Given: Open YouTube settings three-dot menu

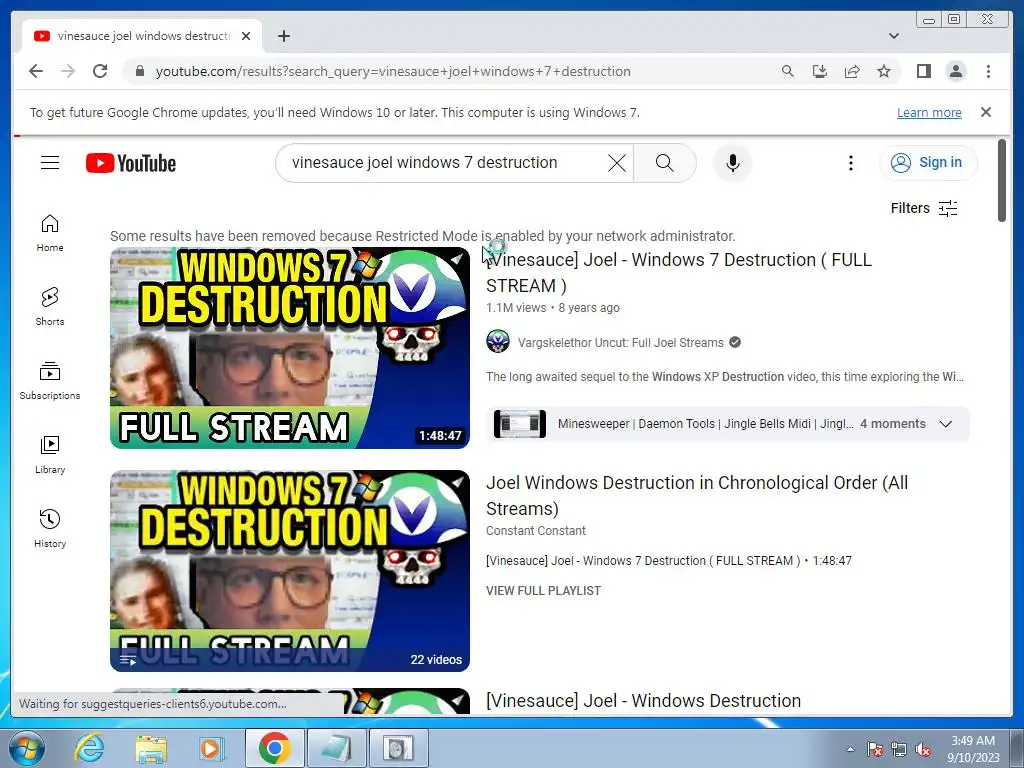Looking at the screenshot, I should click(850, 163).
